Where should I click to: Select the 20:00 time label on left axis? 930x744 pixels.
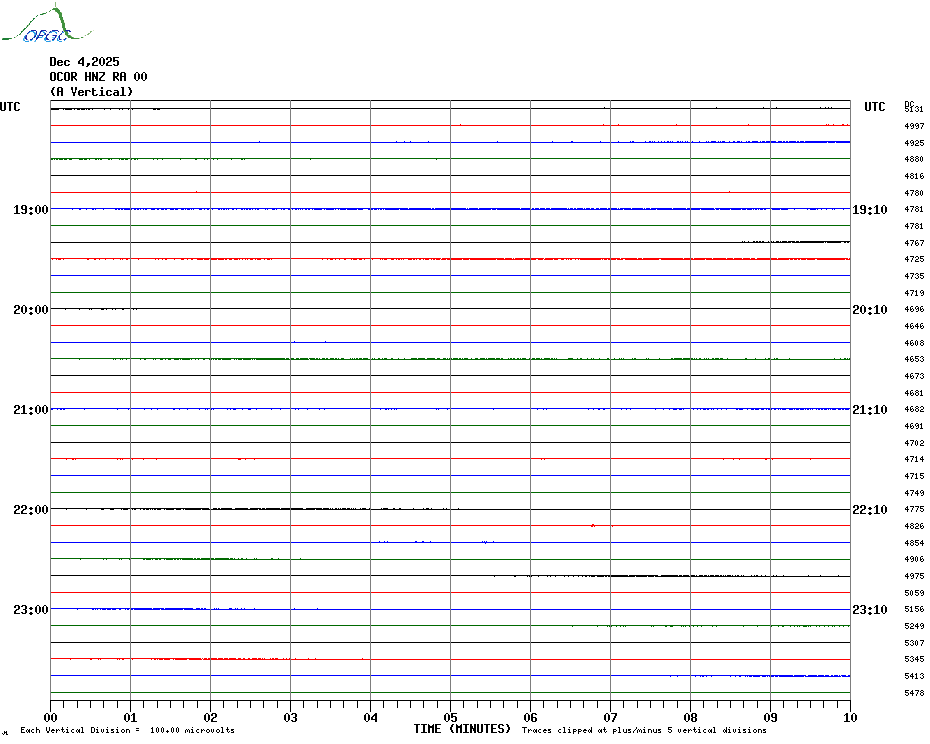(x=31, y=310)
